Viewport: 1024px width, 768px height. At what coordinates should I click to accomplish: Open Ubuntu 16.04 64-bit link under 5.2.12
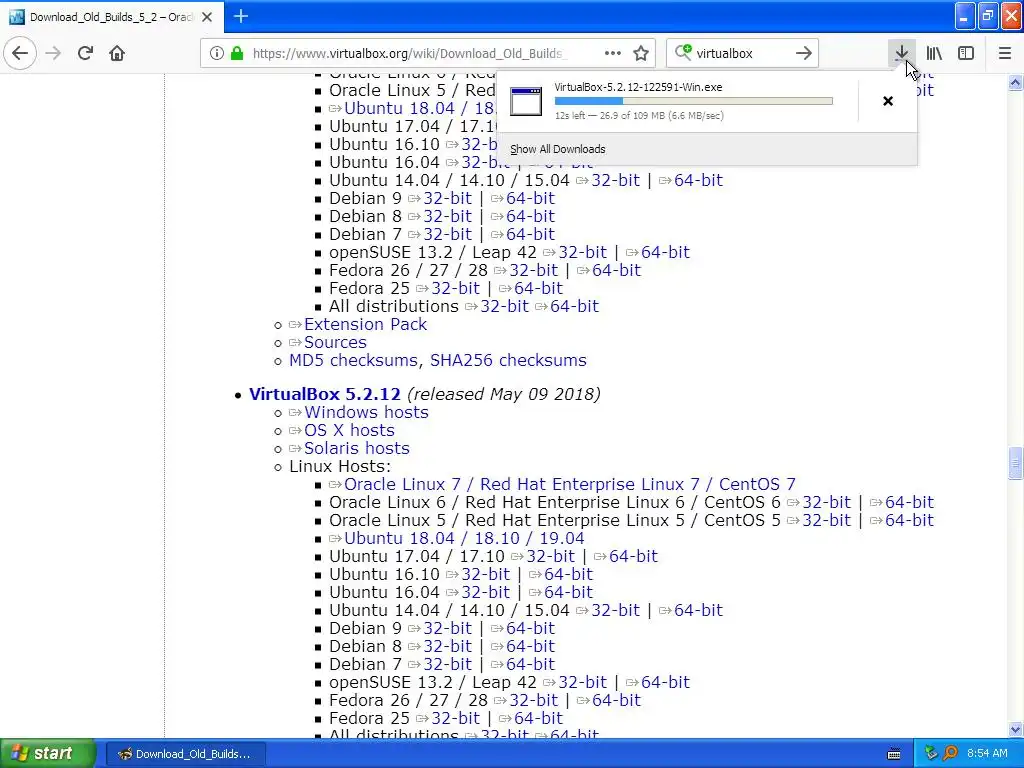568,592
